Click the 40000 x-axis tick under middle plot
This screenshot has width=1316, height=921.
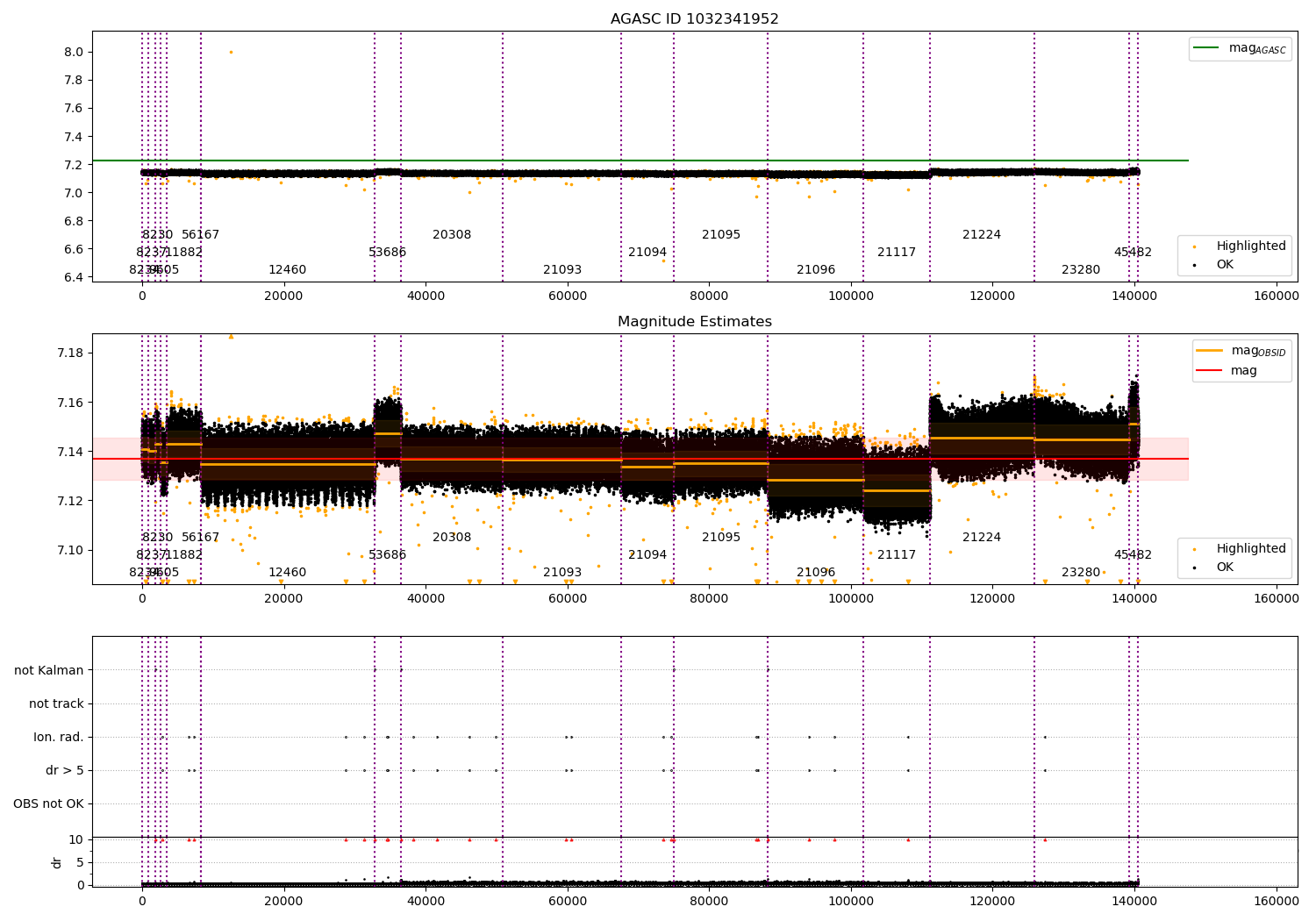point(426,599)
